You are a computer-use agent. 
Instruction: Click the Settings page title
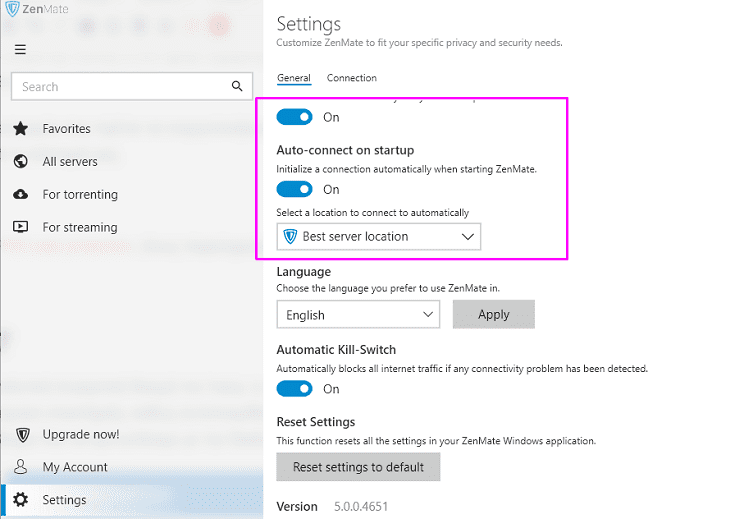pos(309,24)
